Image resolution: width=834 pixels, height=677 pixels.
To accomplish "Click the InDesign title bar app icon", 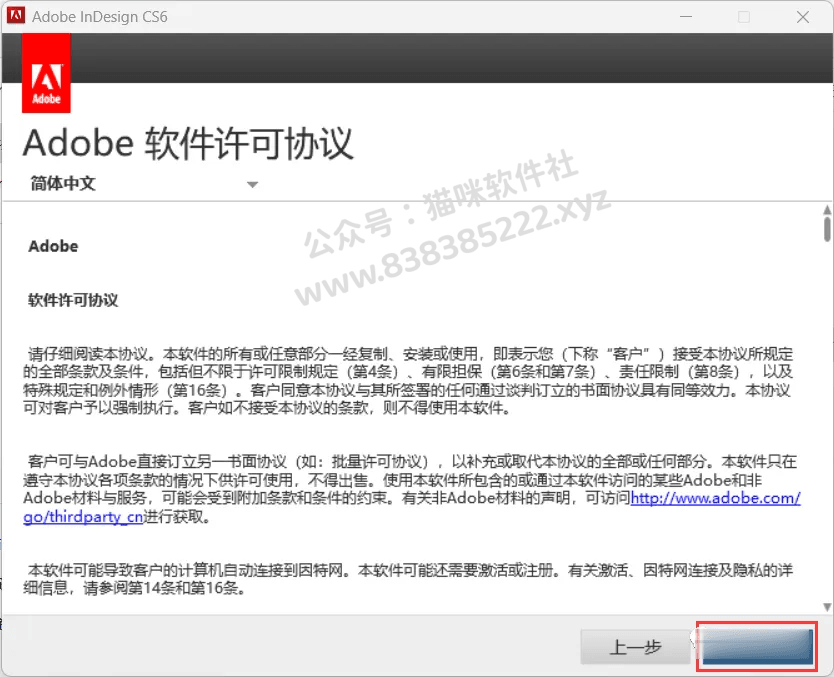I will point(15,16).
